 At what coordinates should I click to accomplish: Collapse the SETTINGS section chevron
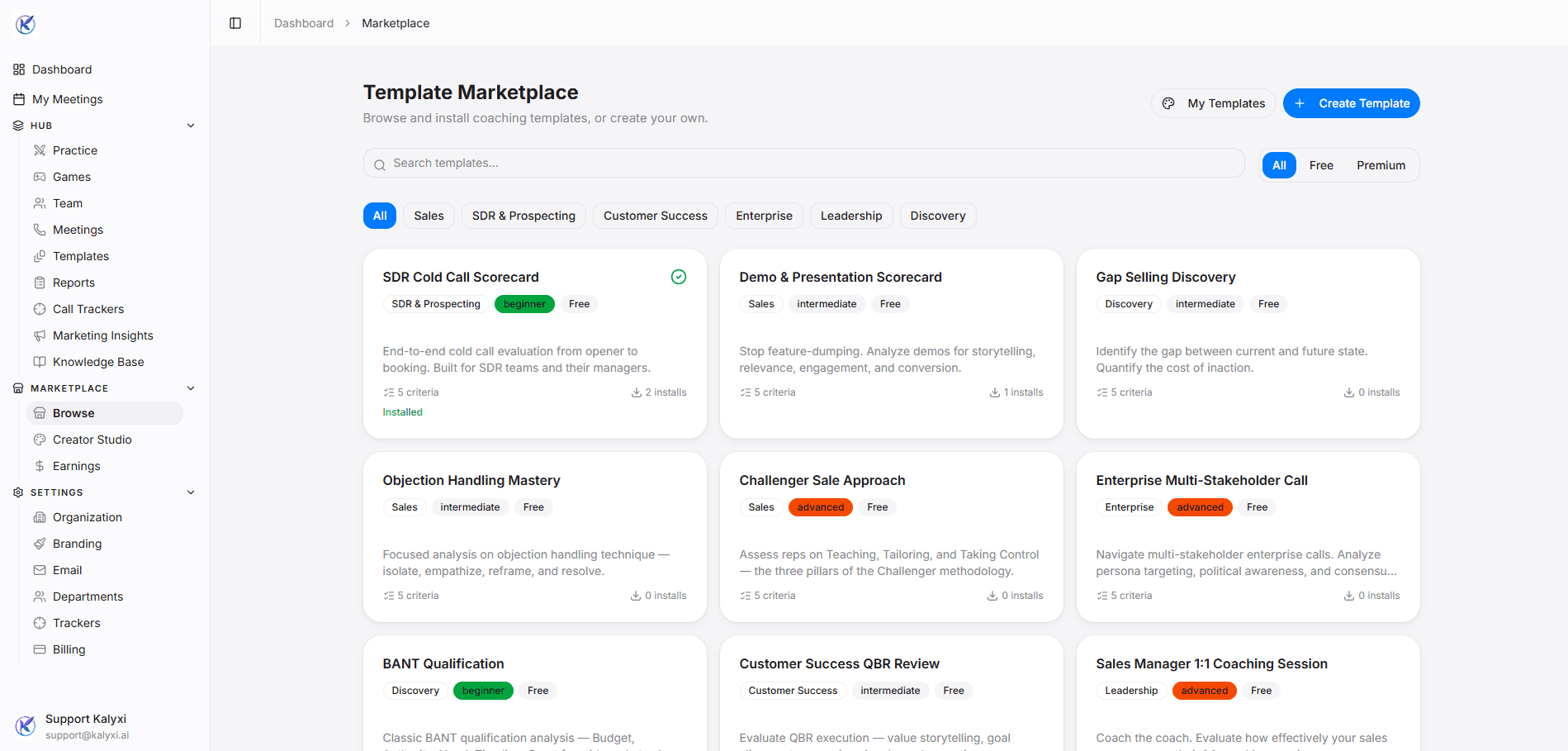click(x=191, y=492)
